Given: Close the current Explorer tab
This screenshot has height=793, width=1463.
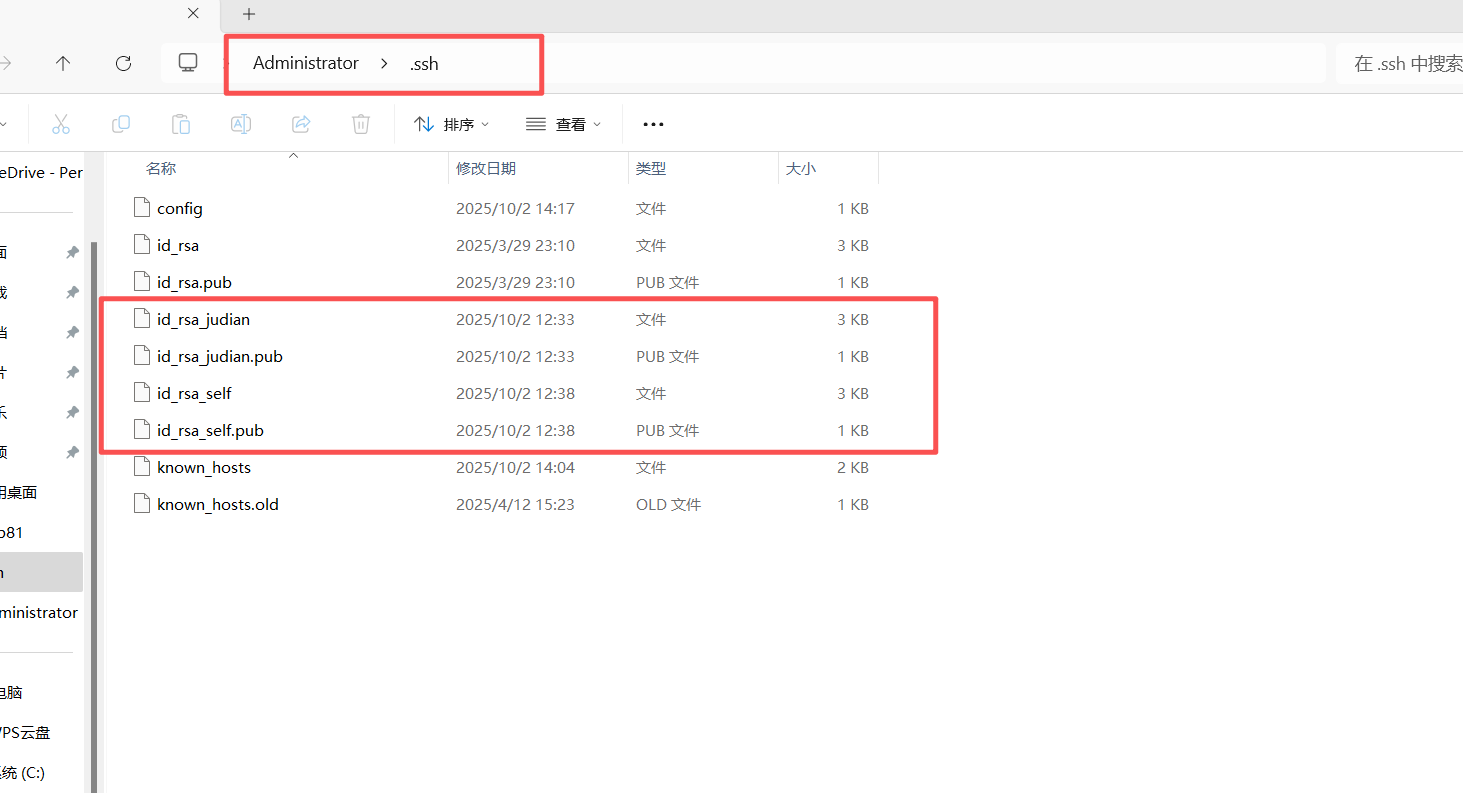Looking at the screenshot, I should 194,13.
